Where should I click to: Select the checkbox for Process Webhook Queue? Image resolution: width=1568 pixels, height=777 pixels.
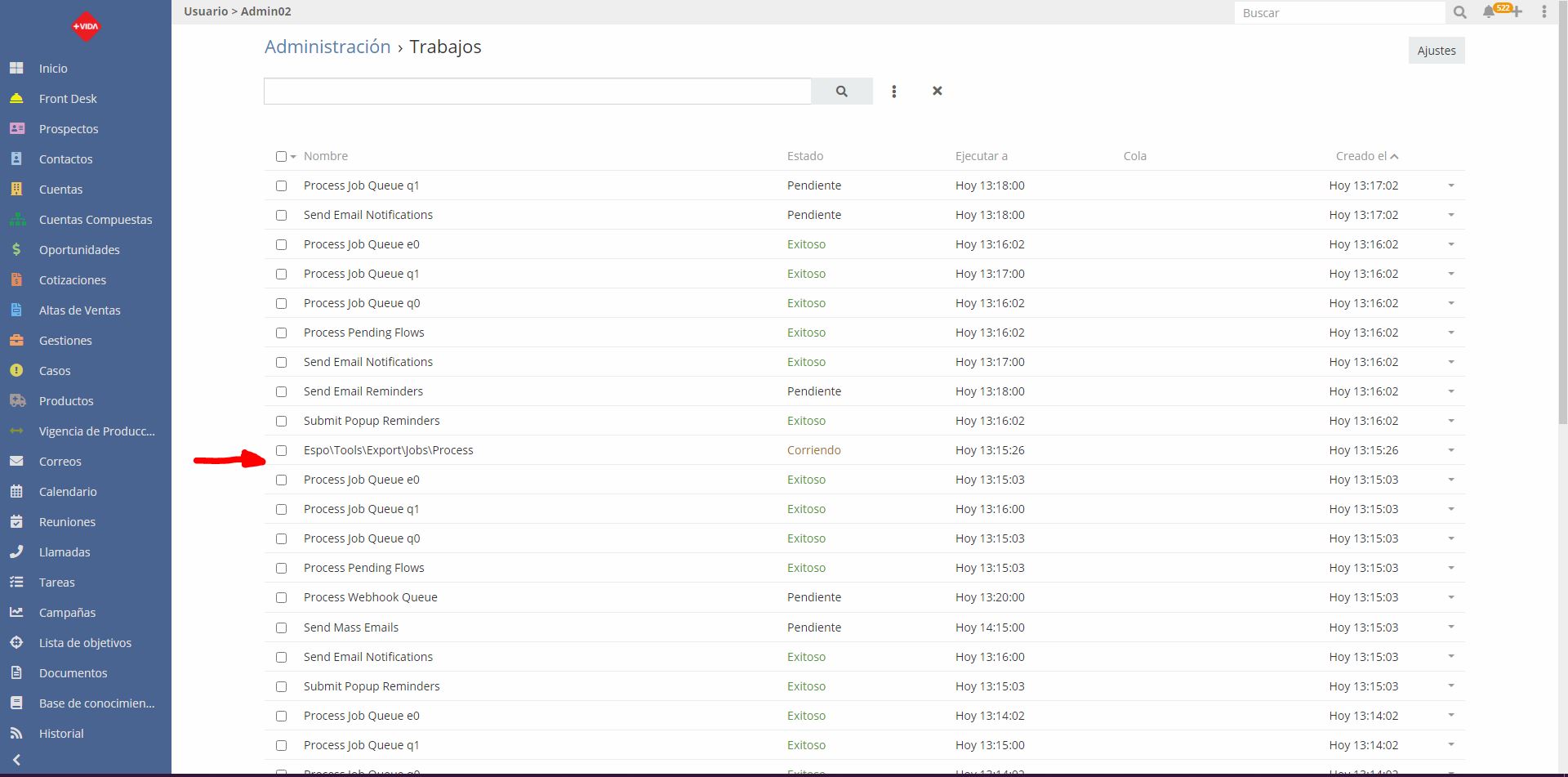point(282,597)
